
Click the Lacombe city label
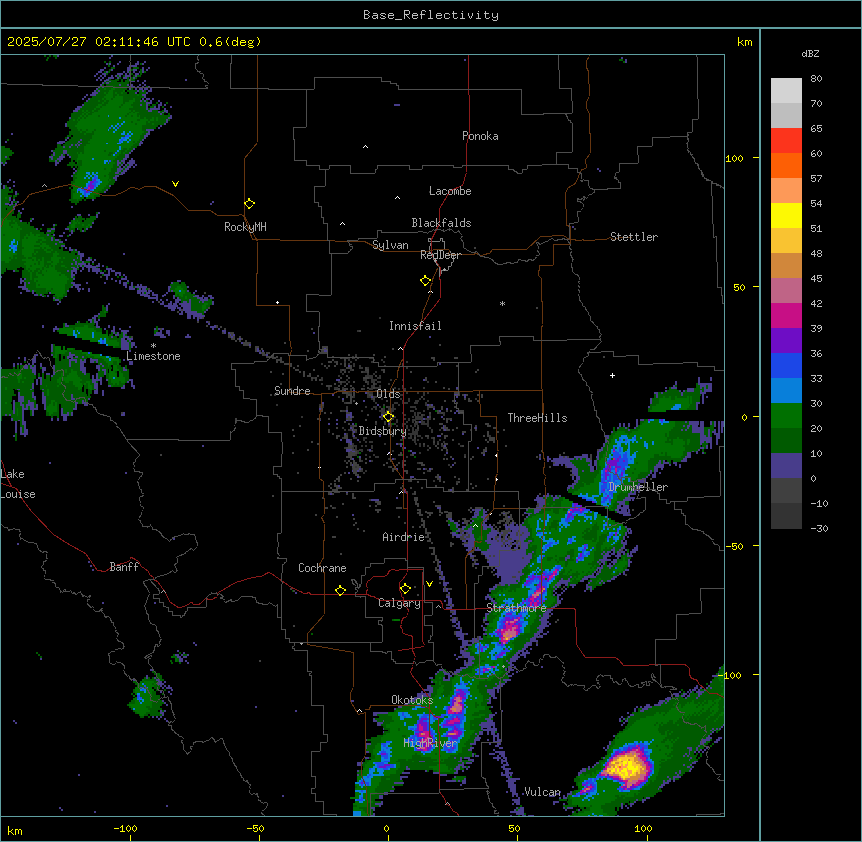pos(450,191)
